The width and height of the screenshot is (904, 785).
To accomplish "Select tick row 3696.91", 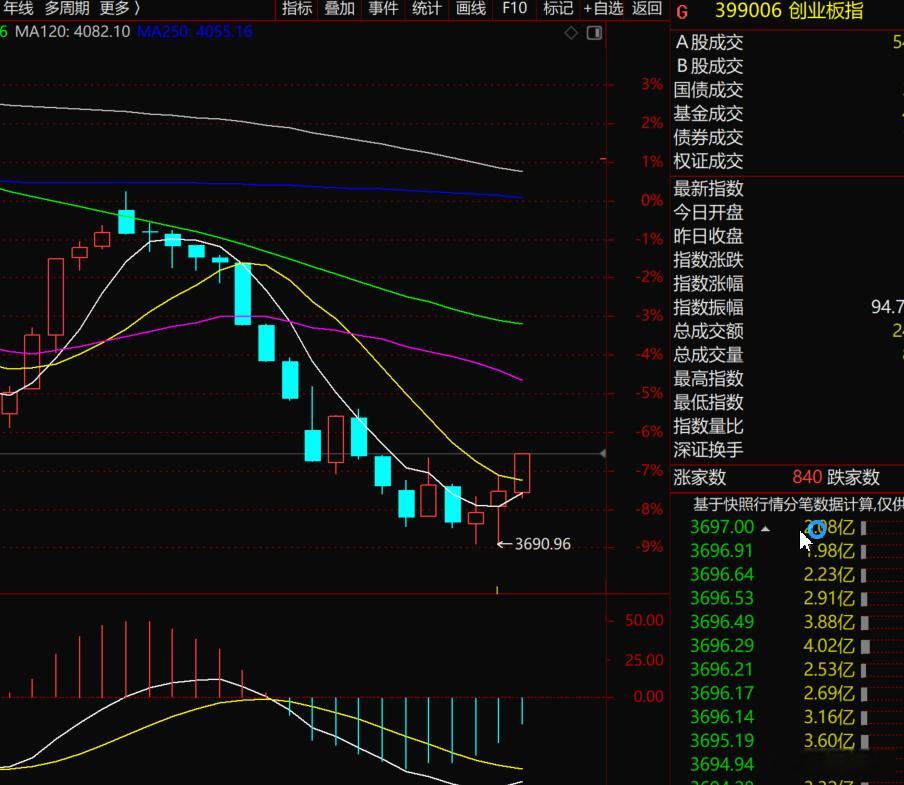I will (787, 551).
